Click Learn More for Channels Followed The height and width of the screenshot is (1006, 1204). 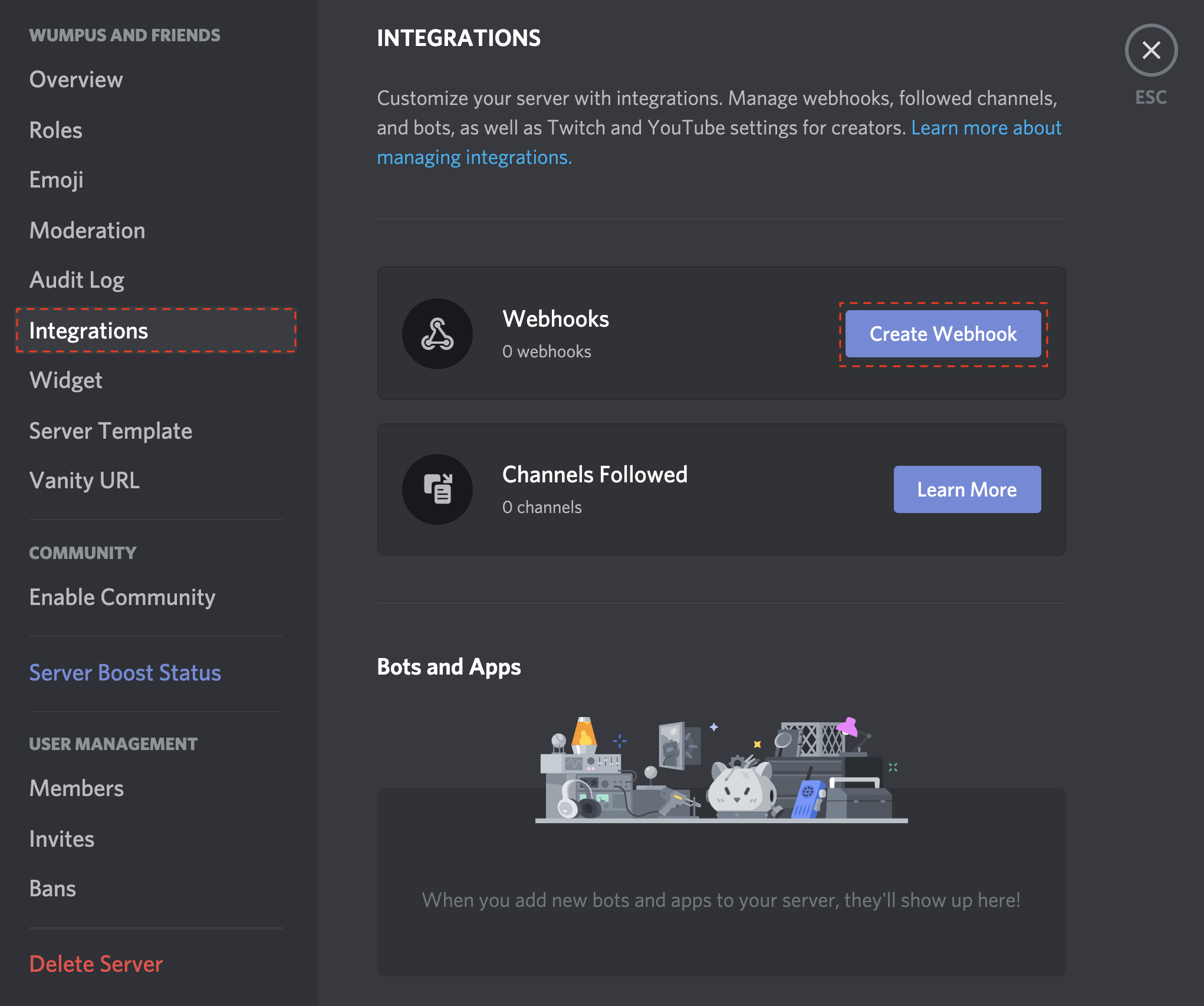tap(967, 489)
